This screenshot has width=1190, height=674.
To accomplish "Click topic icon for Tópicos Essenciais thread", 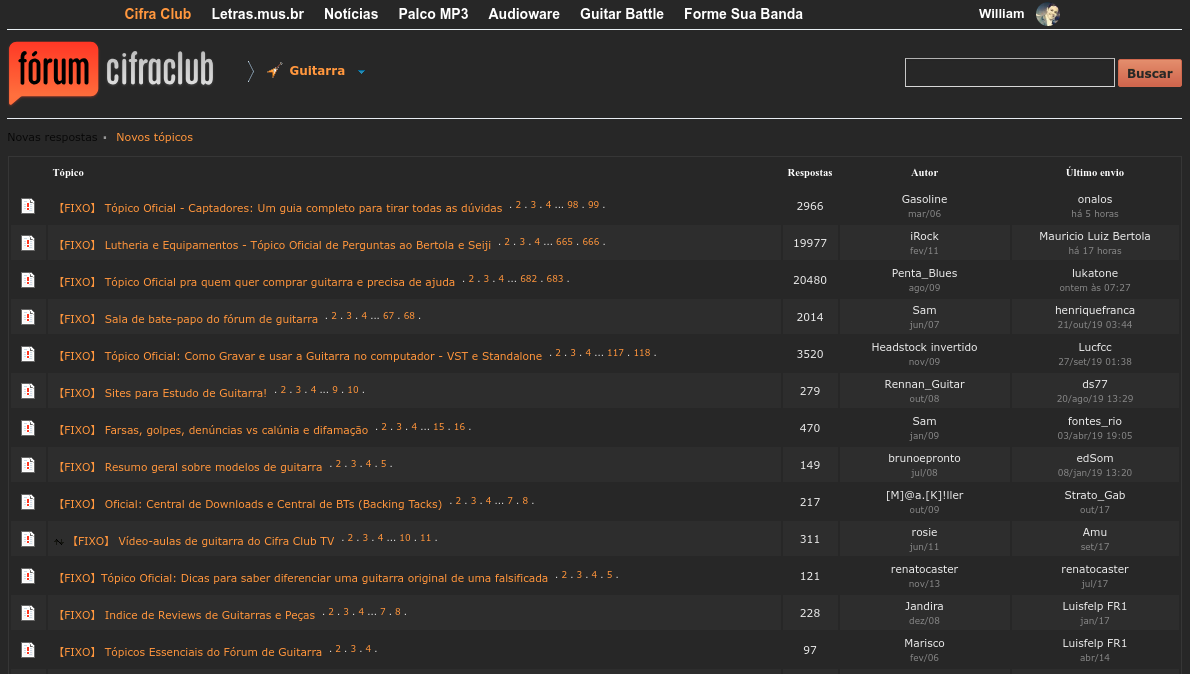I will 28,650.
